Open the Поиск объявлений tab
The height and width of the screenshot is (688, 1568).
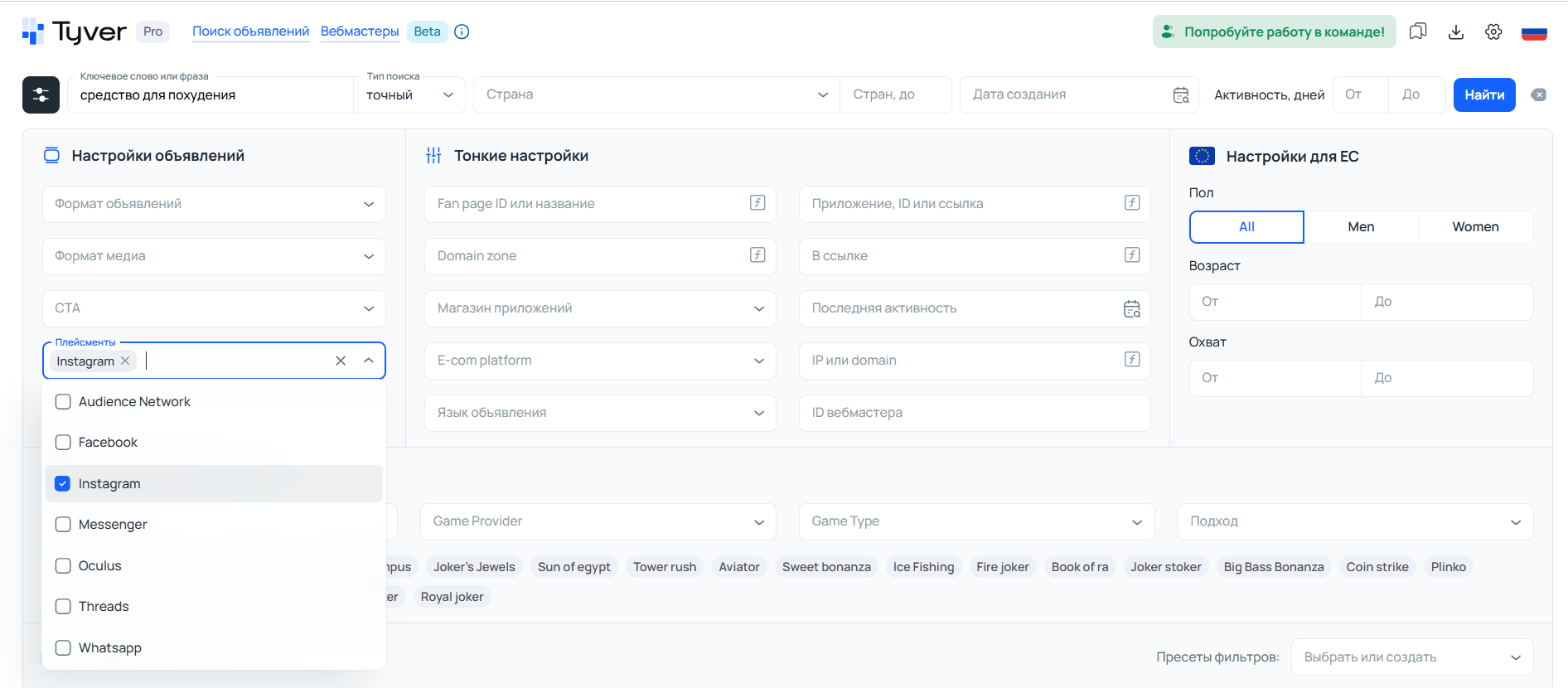tap(251, 31)
